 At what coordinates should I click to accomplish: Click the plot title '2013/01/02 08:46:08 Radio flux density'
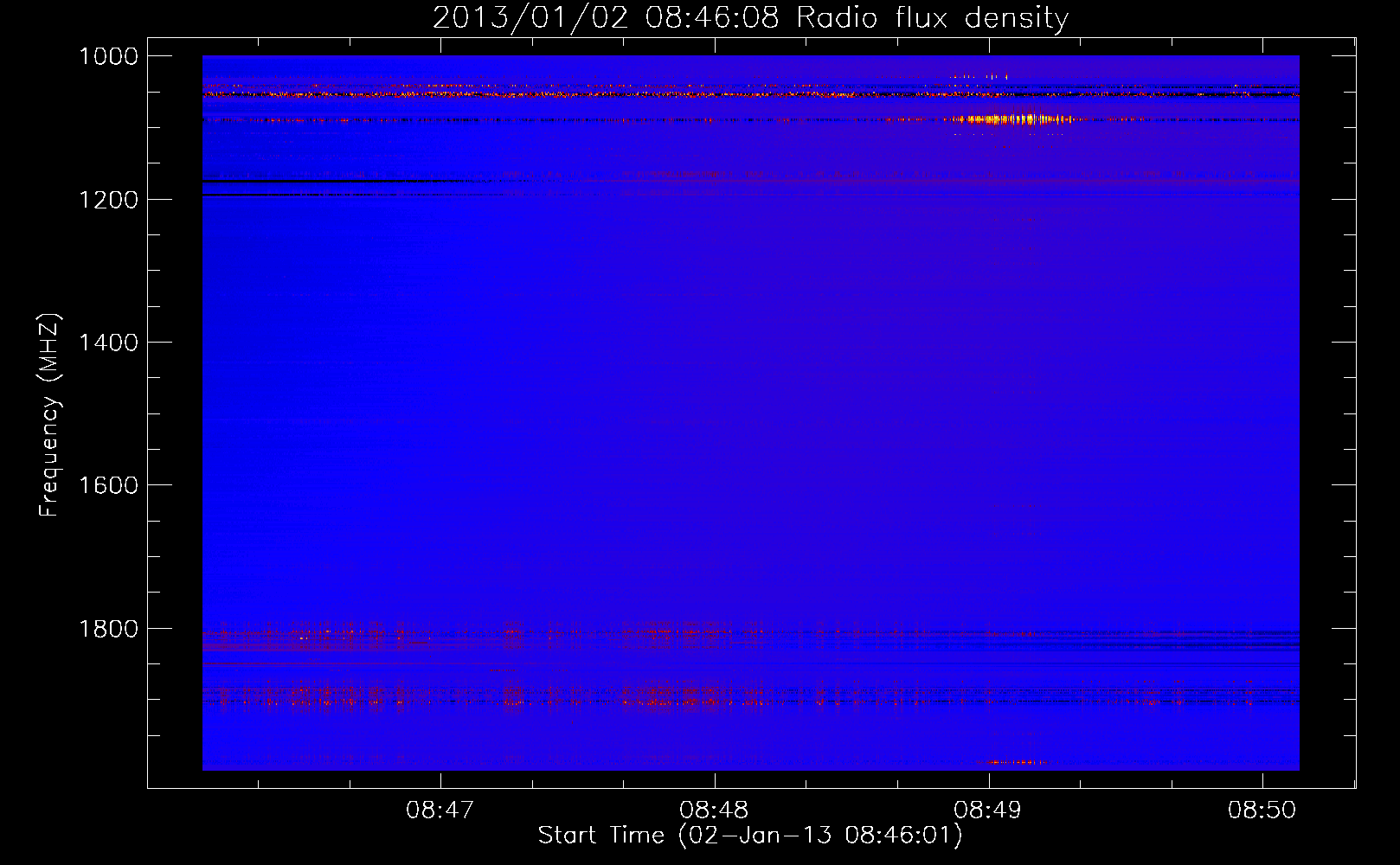click(x=750, y=18)
